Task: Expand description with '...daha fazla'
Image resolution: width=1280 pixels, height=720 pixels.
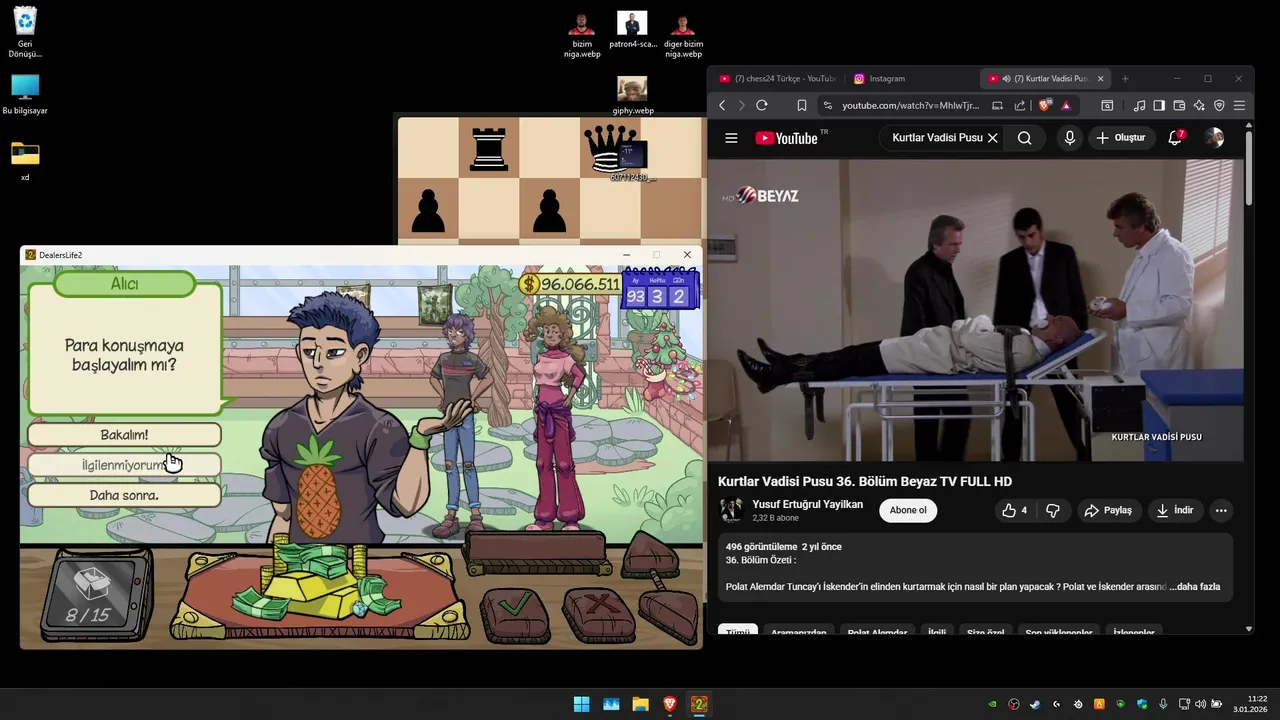Action: [x=1195, y=587]
